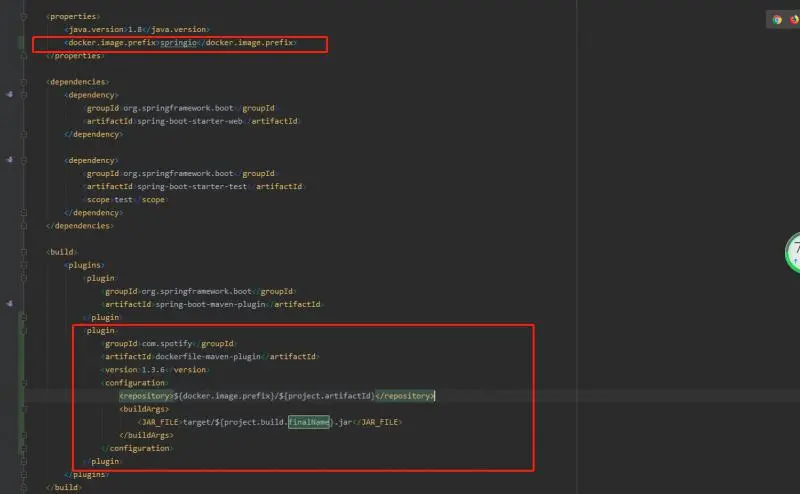Open file preview in Firefox browser
Viewport: 800px width, 494px height.
795,20
